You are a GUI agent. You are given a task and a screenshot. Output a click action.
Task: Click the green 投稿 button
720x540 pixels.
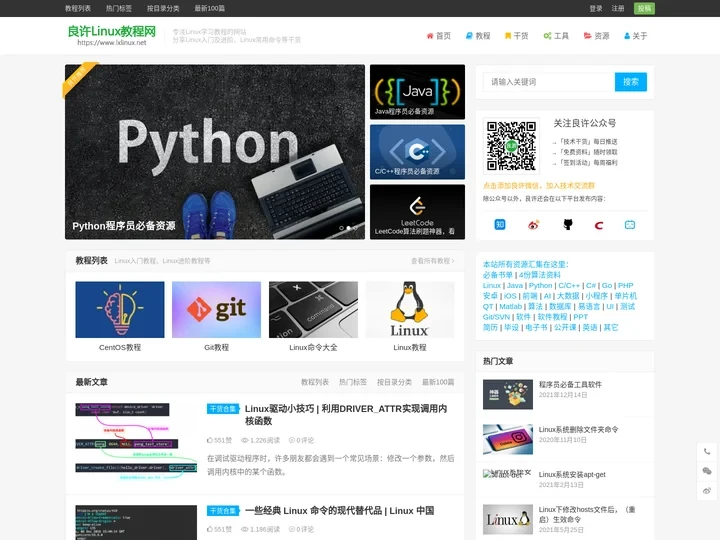645,8
